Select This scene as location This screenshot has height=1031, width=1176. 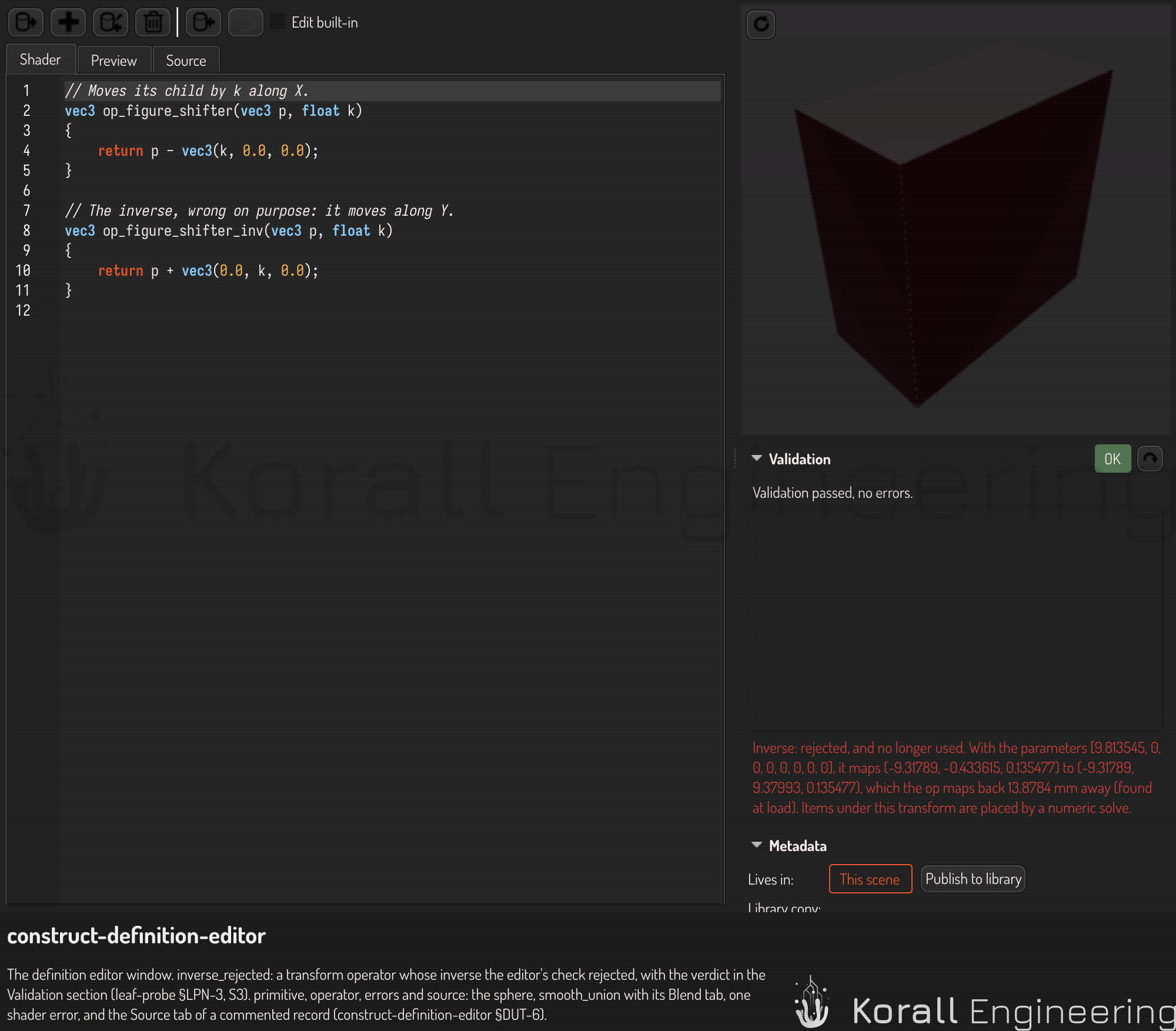point(870,879)
